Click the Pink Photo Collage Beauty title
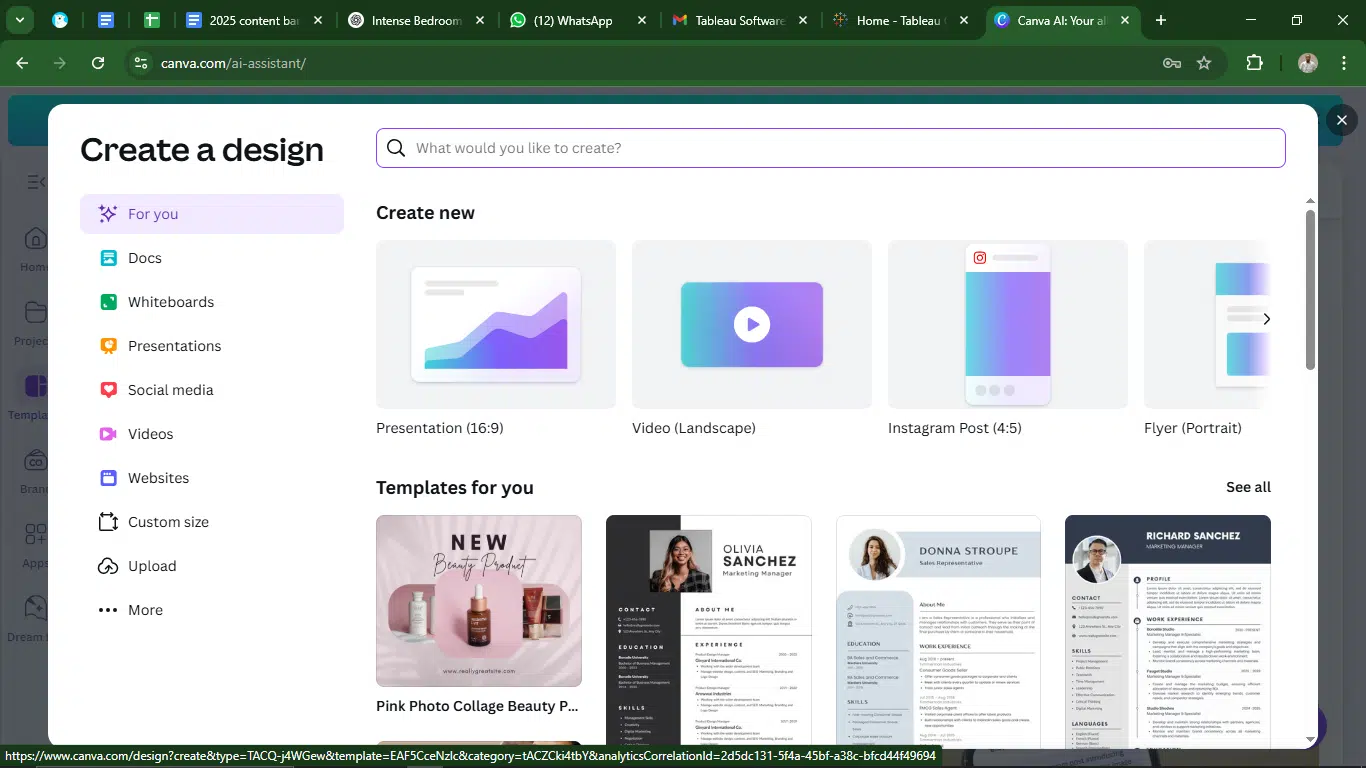Screen dimensions: 1366x768 coord(477,706)
